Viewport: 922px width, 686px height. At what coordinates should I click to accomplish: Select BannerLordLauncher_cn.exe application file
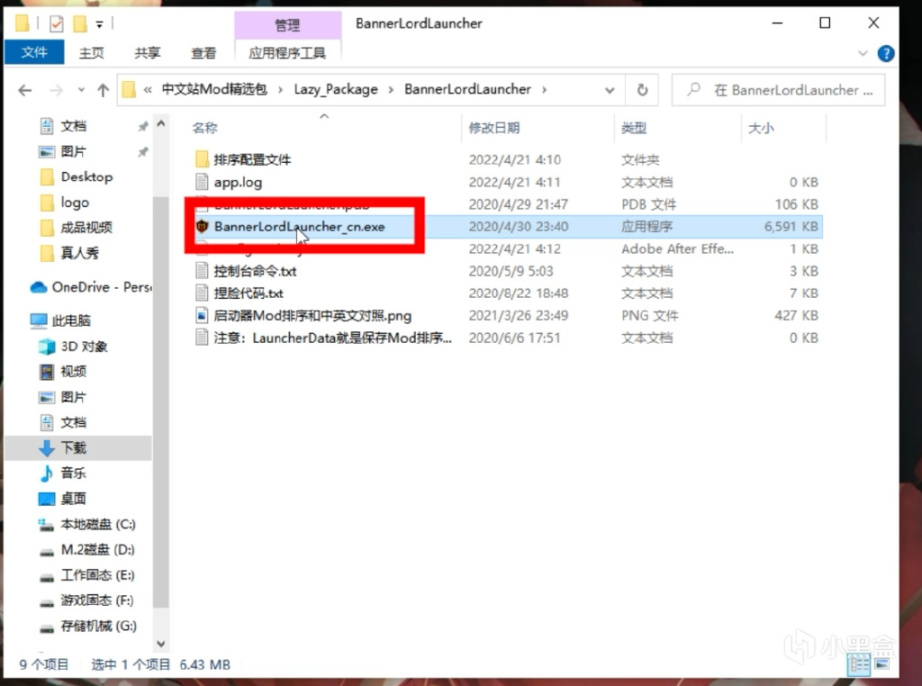(299, 226)
